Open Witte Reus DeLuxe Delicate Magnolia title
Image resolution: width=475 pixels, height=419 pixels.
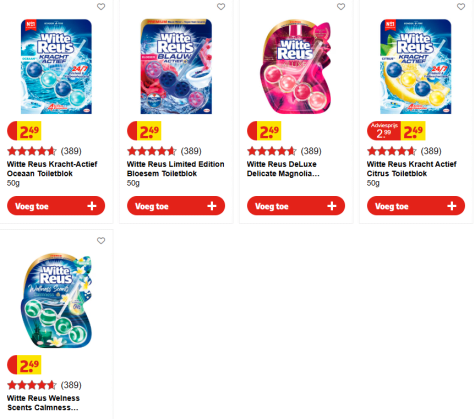point(283,169)
